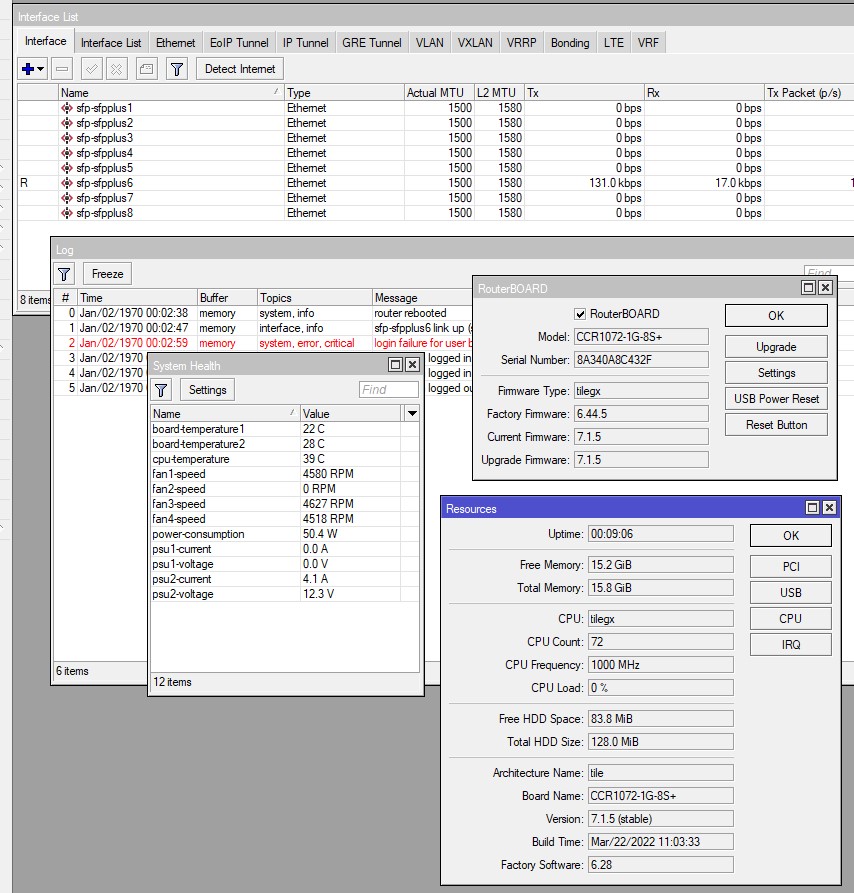The height and width of the screenshot is (893, 854).
Task: Click the filter funnel icon in Interface List
Action: [176, 69]
